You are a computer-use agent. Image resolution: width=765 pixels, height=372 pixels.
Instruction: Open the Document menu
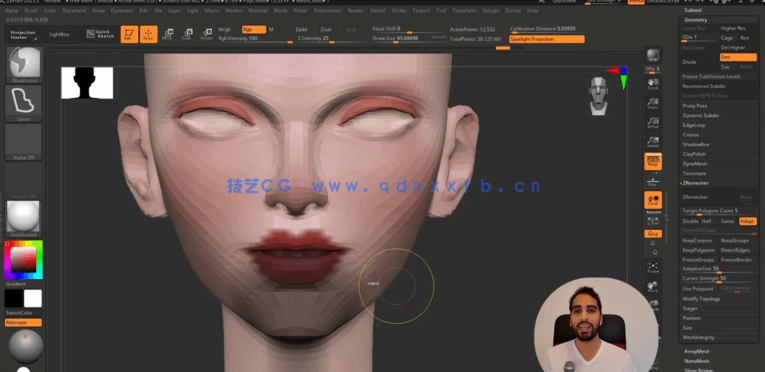74,10
